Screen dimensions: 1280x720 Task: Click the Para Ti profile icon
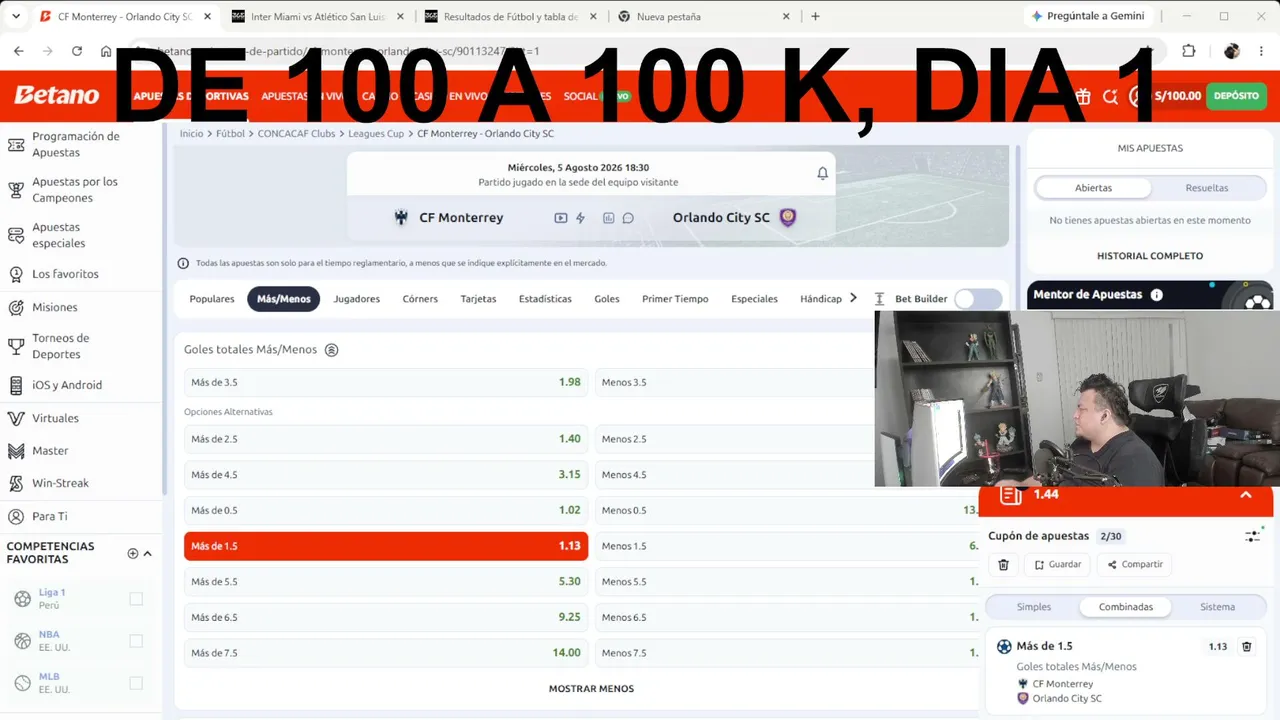click(16, 516)
